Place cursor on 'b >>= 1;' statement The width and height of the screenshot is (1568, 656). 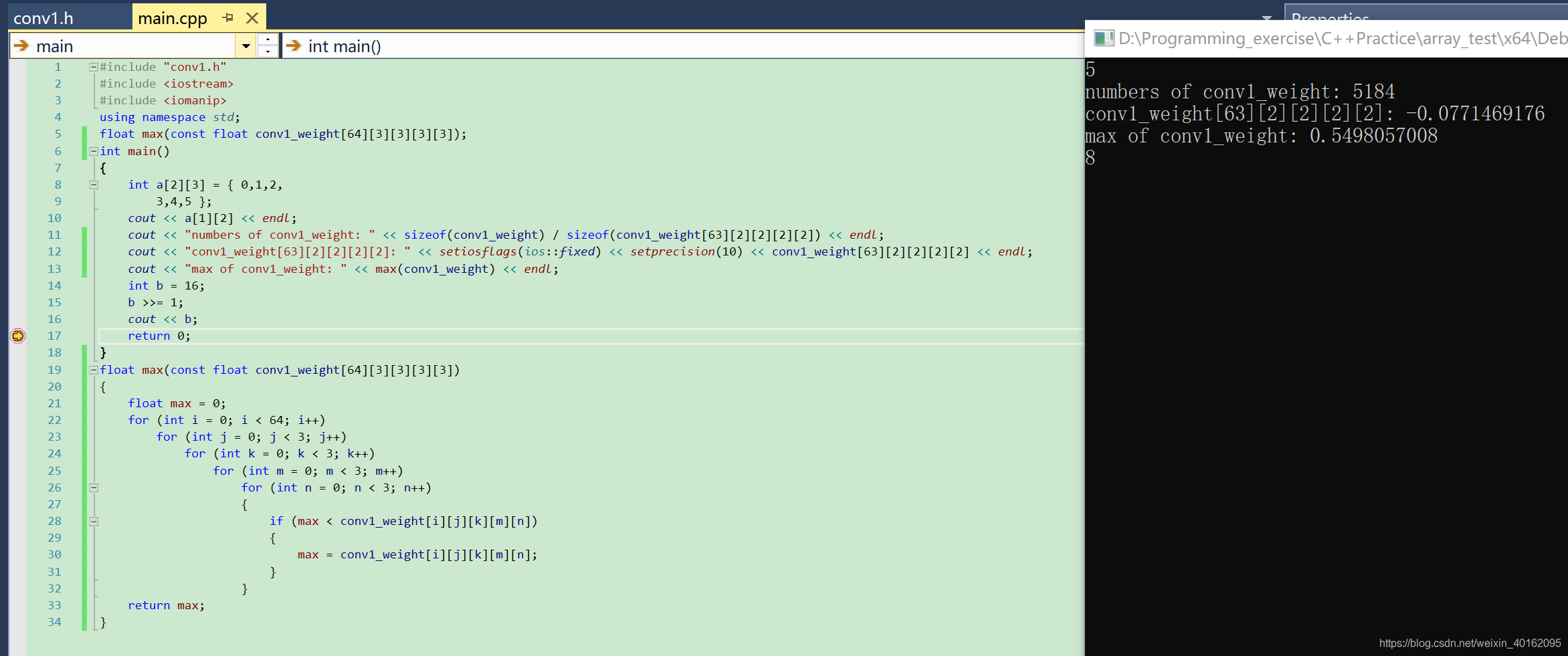click(x=155, y=302)
